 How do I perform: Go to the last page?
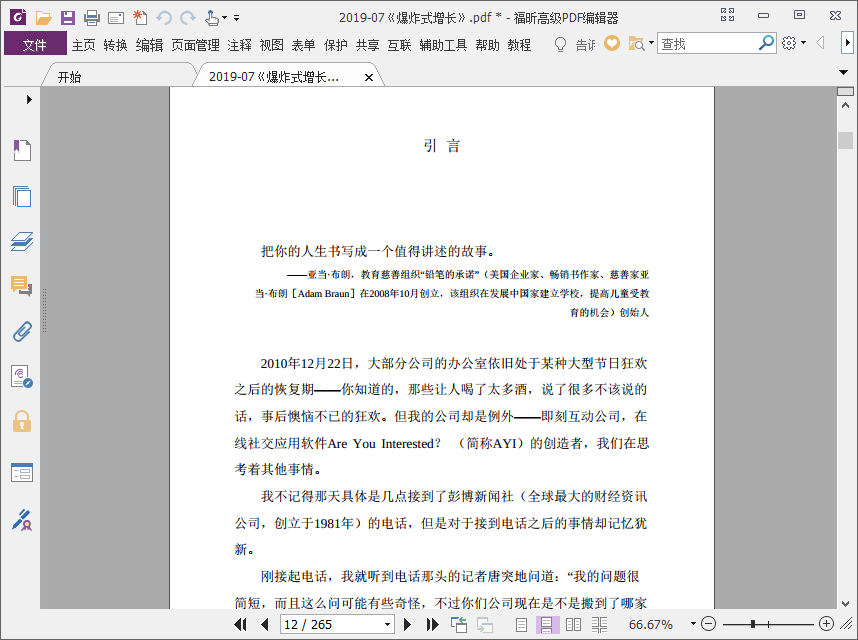point(432,624)
